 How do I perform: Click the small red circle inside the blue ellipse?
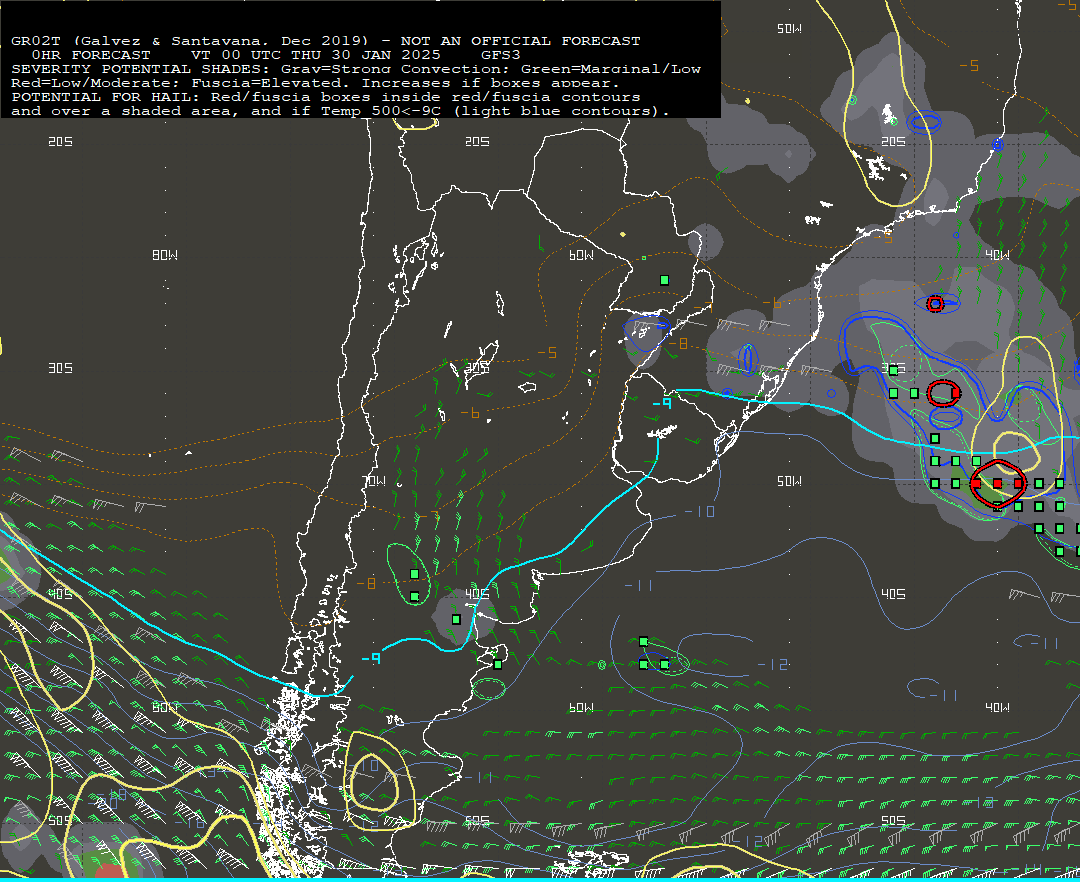(935, 304)
